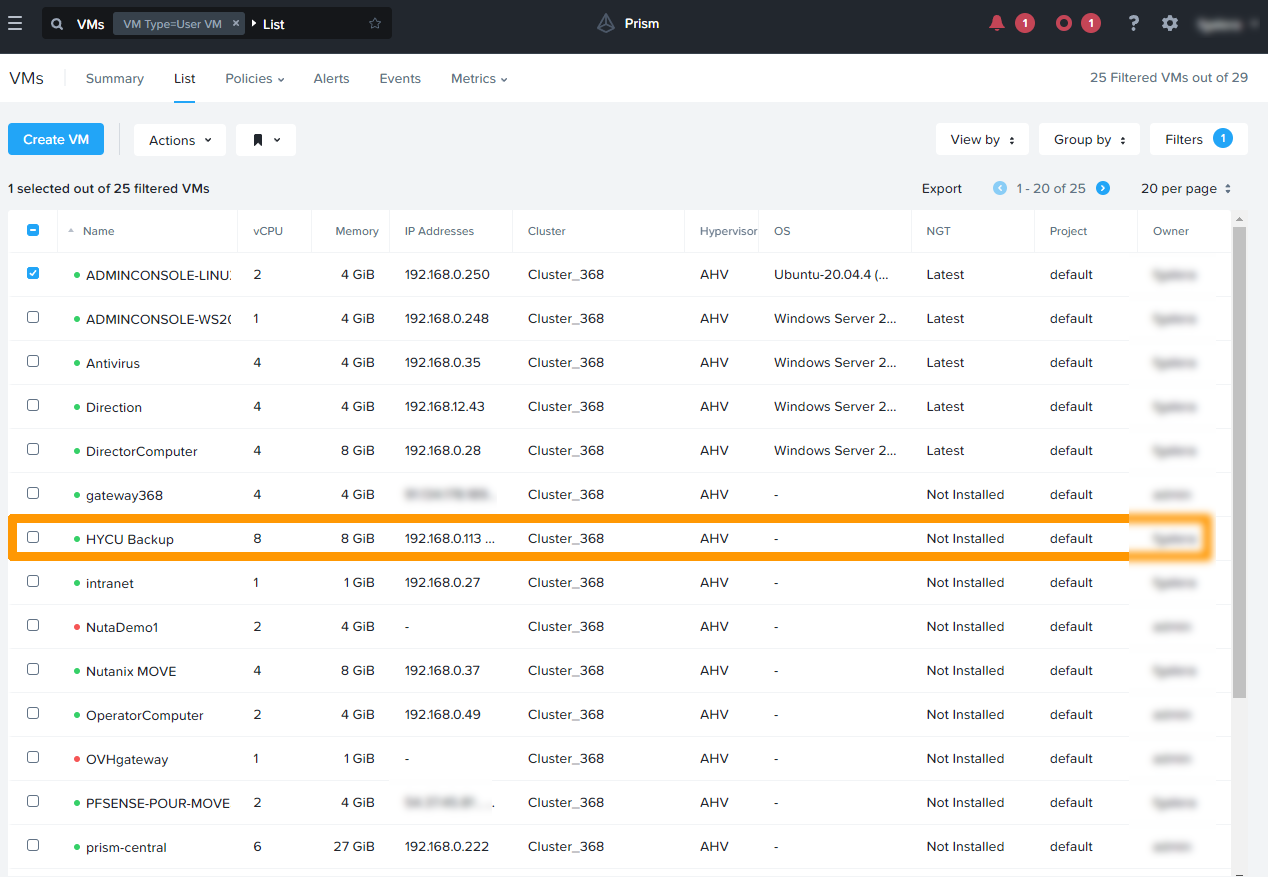The width and height of the screenshot is (1268, 877).
Task: Open the Group by dropdown
Action: point(1089,140)
